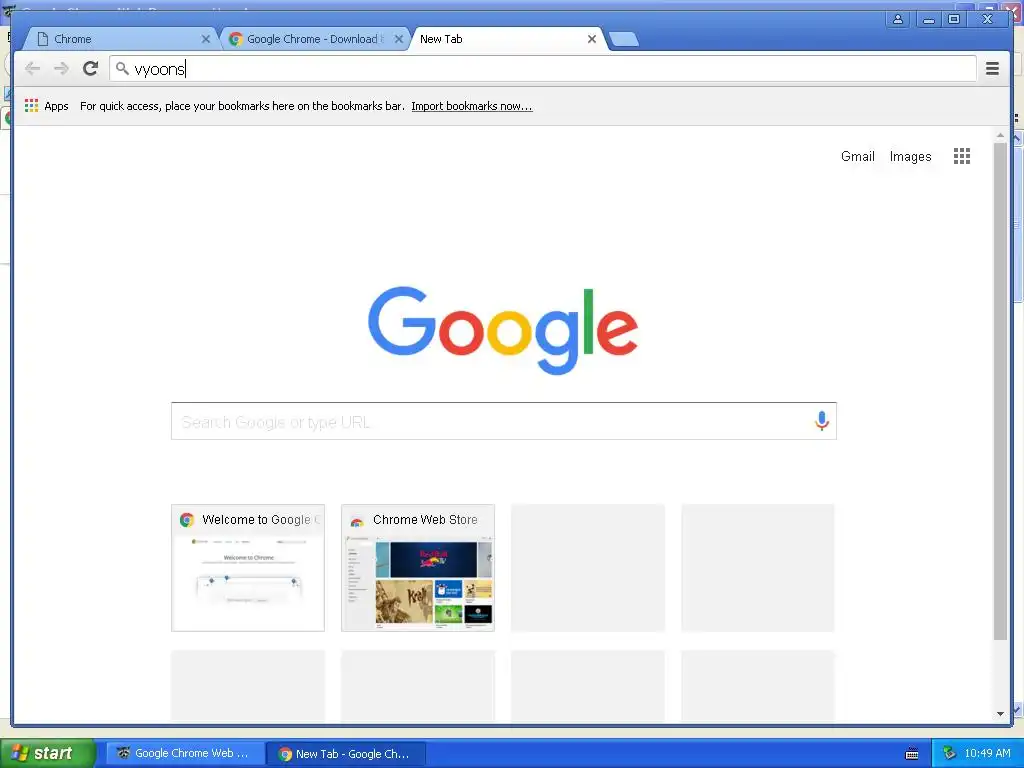Viewport: 1024px width, 768px height.
Task: Click the Google logo
Action: [503, 330]
